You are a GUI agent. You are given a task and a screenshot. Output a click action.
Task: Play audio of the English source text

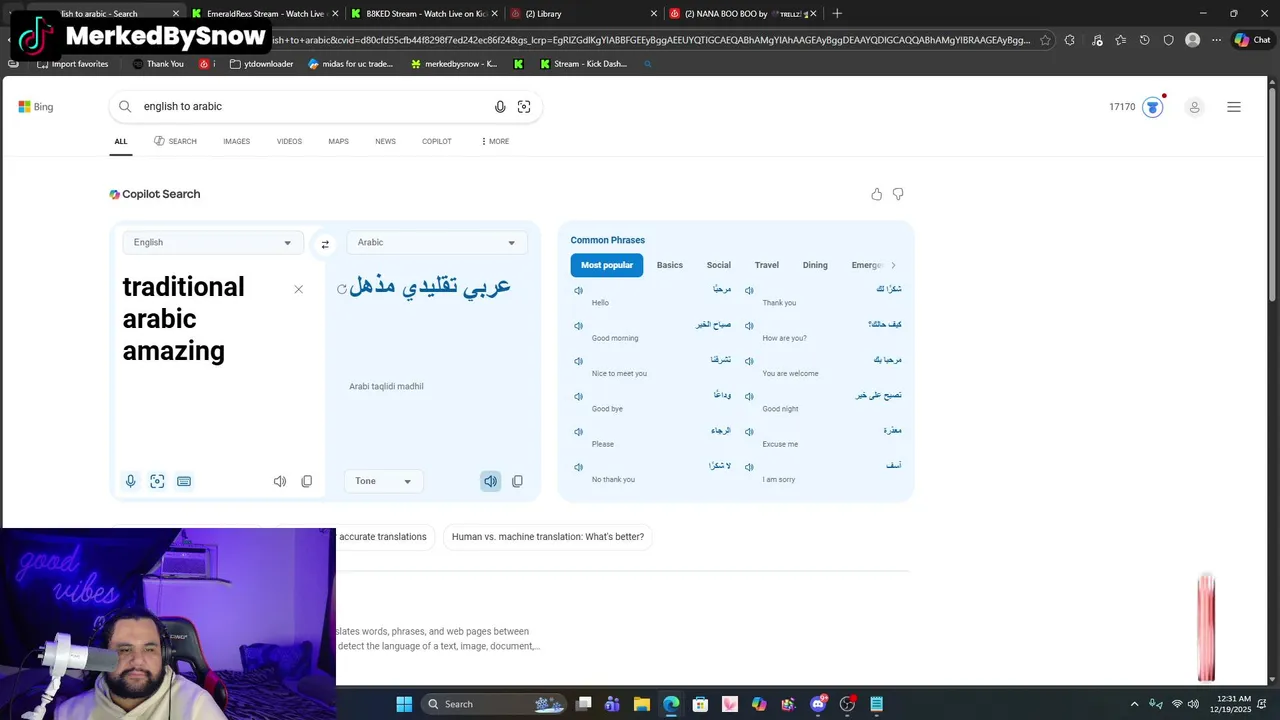coord(280,481)
